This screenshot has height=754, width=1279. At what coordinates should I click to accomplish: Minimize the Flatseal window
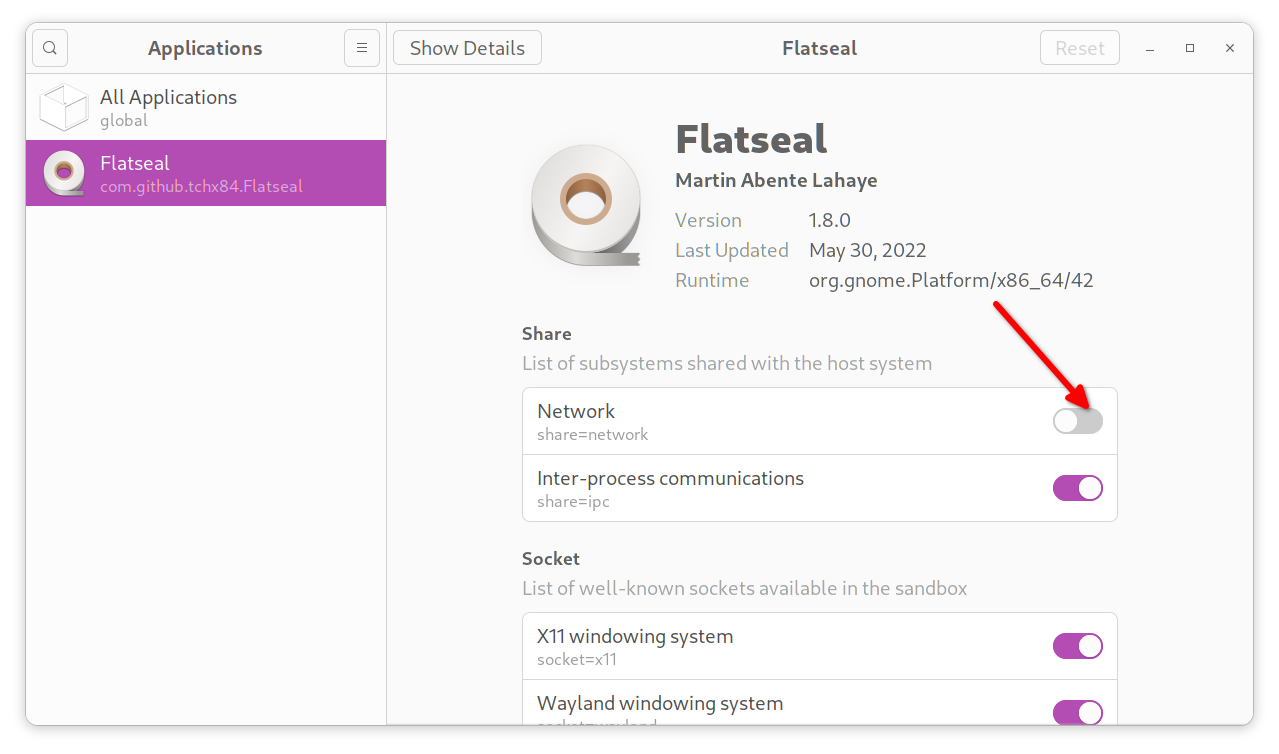(1150, 48)
